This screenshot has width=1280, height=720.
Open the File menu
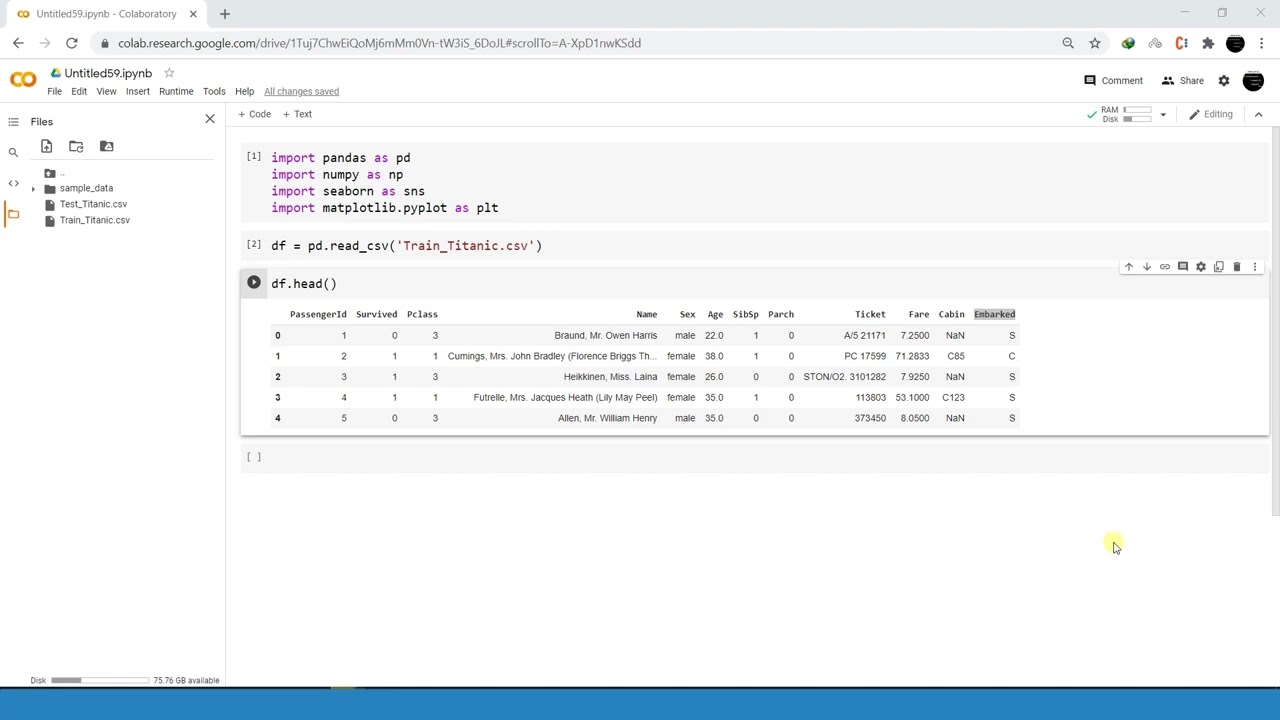point(54,91)
